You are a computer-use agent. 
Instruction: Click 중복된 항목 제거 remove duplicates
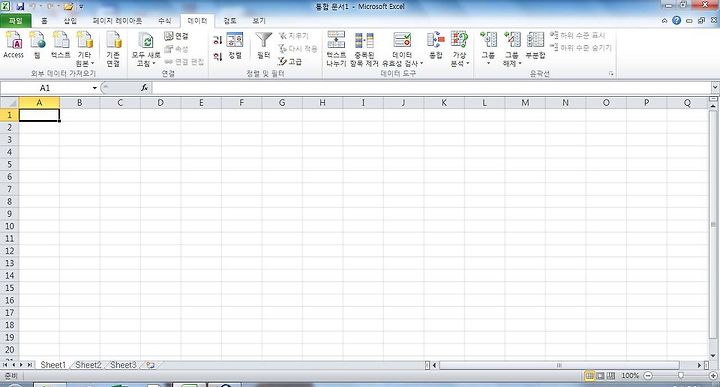[x=364, y=49]
